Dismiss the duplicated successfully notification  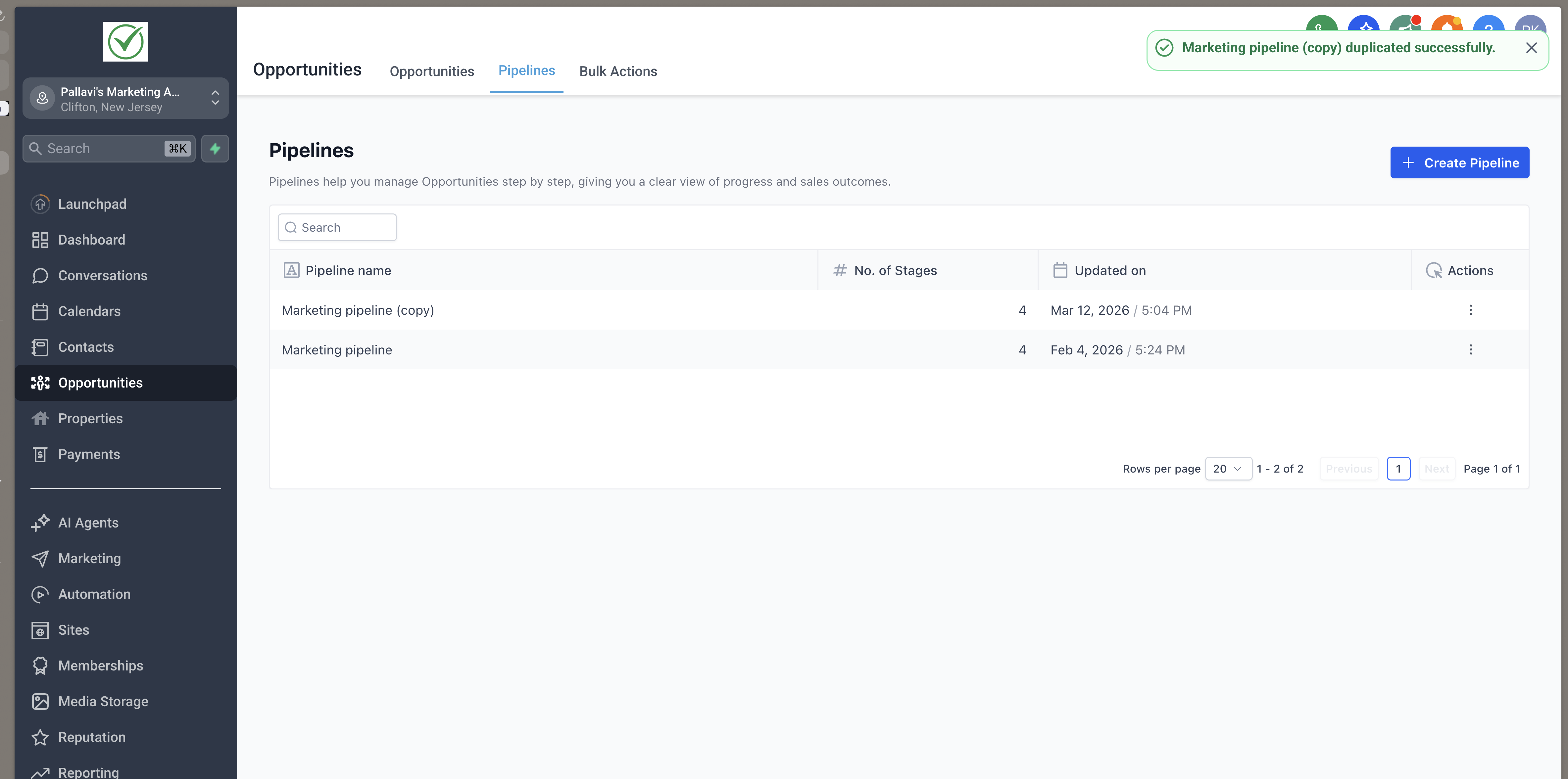click(x=1531, y=48)
